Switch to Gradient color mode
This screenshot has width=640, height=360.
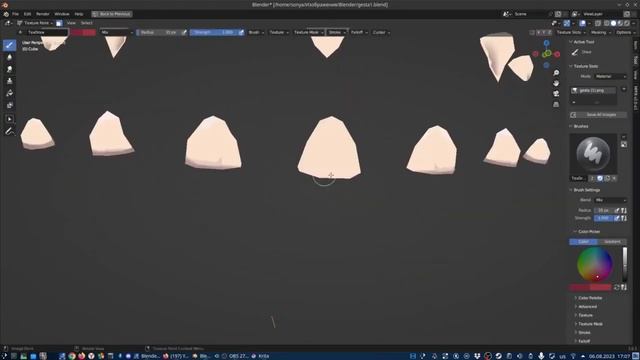pyautogui.click(x=612, y=242)
